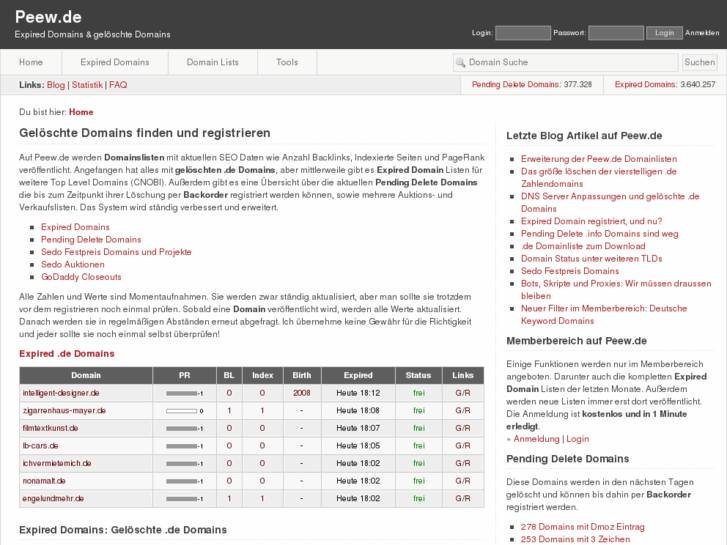Click the PageRank bar for zigarrenhaus-mayer.de

click(x=182, y=411)
